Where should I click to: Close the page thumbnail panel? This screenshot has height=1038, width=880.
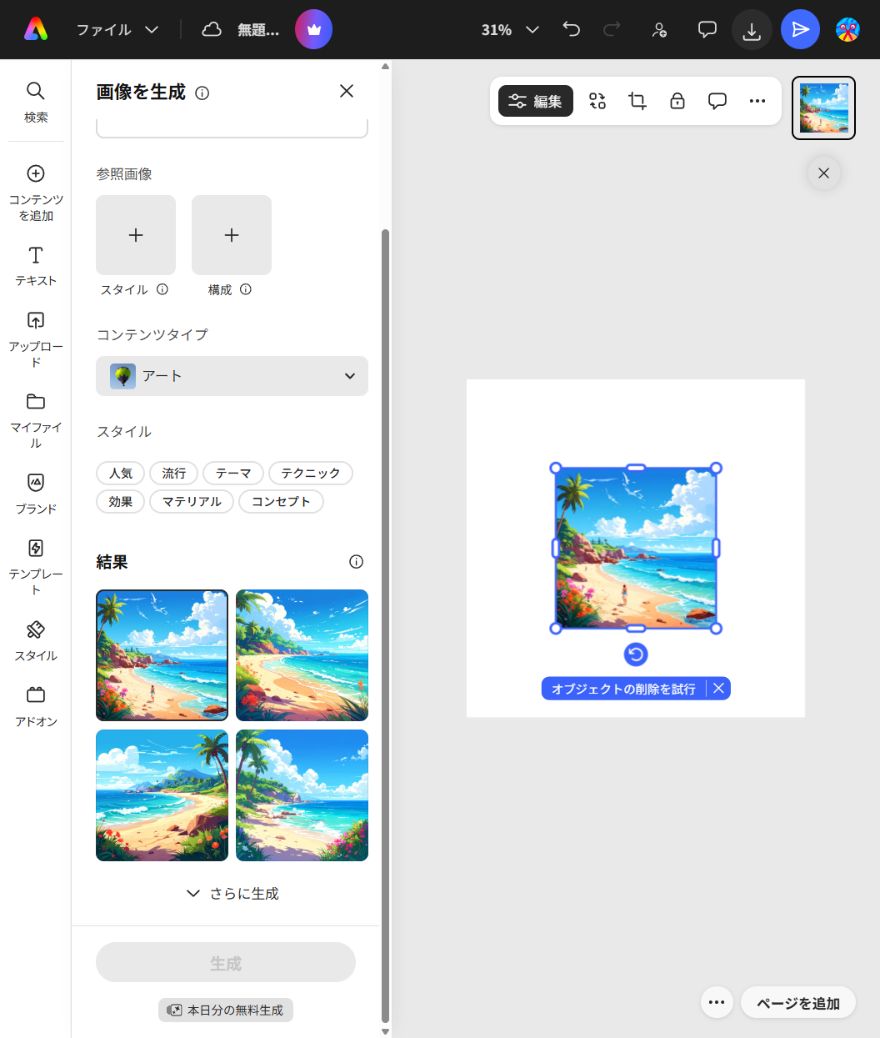(824, 173)
